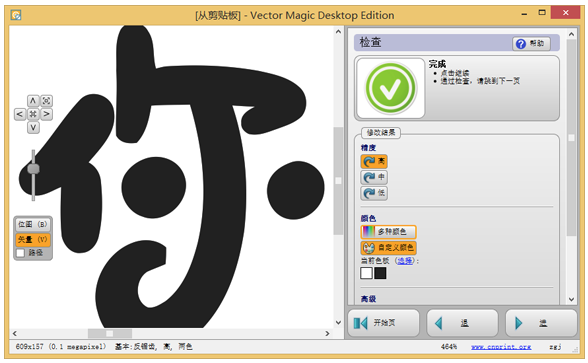Tick the 路径 paths checkbox
Image resolution: width=588 pixels, height=363 pixels.
21,253
